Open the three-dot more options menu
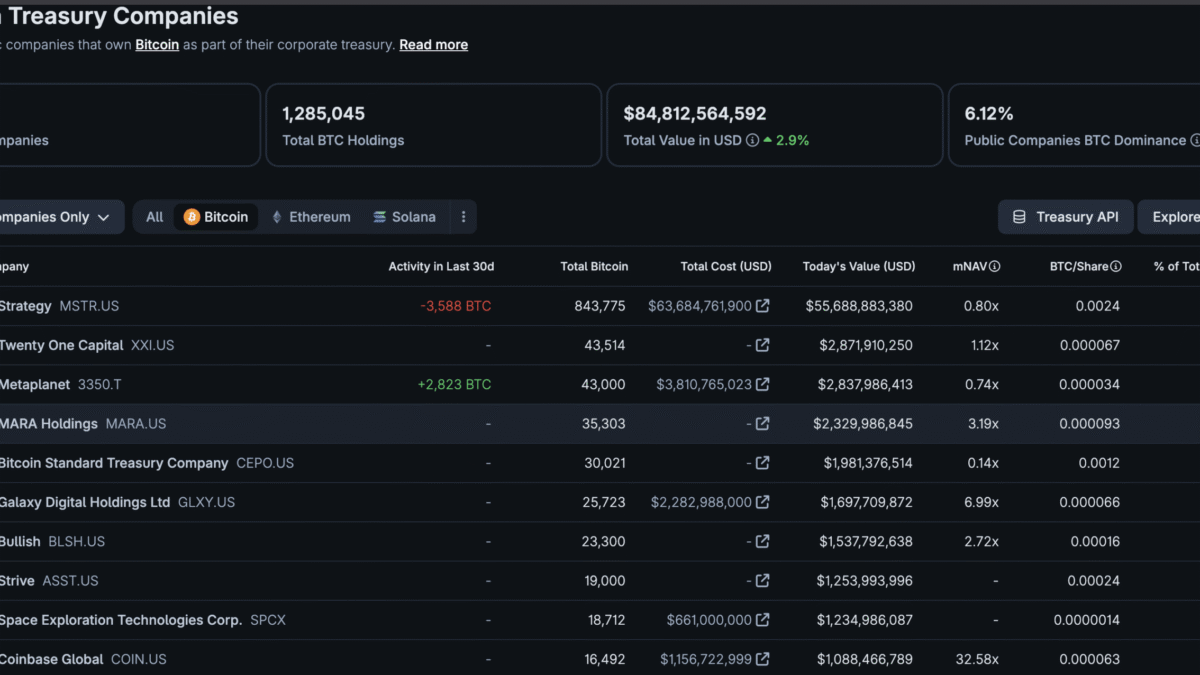The width and height of the screenshot is (1200, 675). coord(463,217)
